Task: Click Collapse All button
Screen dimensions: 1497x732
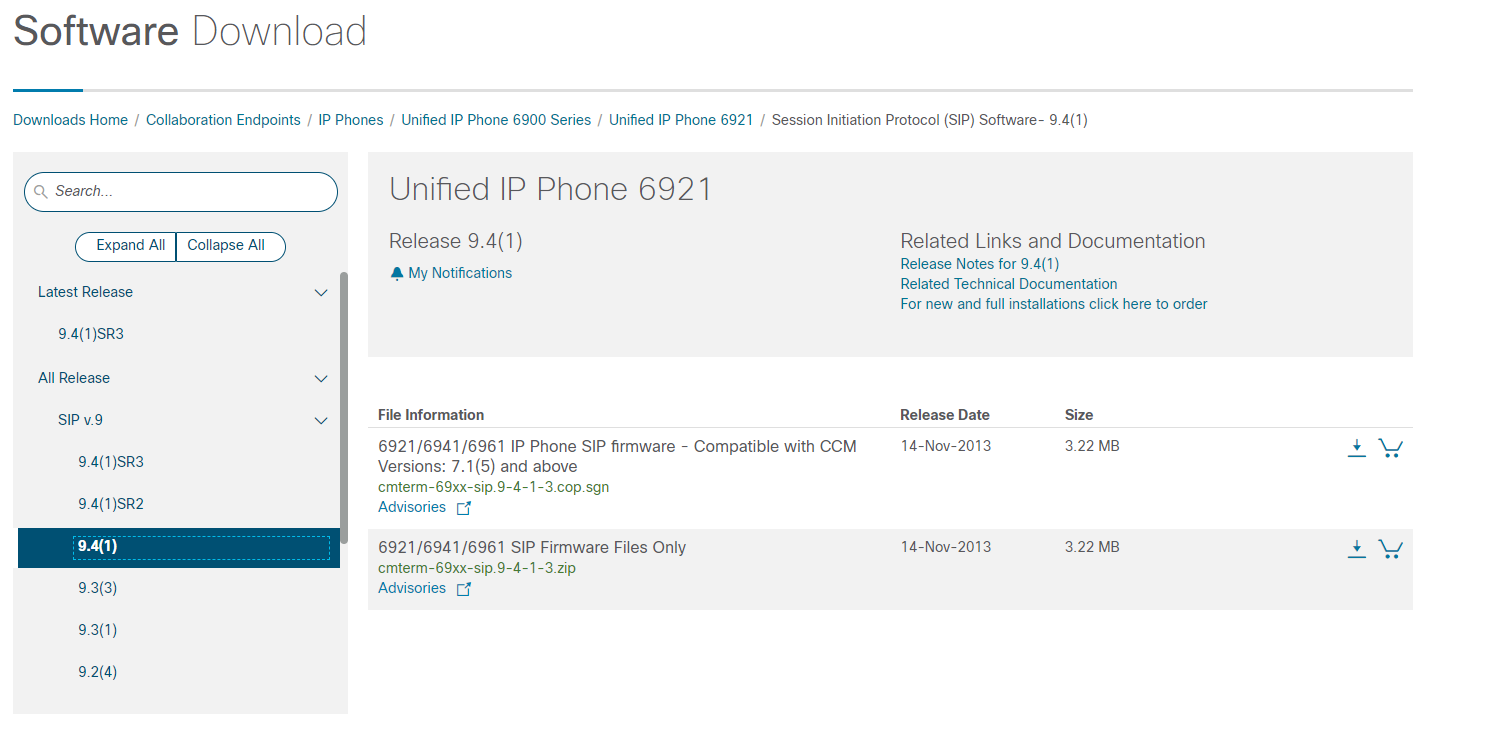Action: tap(231, 246)
